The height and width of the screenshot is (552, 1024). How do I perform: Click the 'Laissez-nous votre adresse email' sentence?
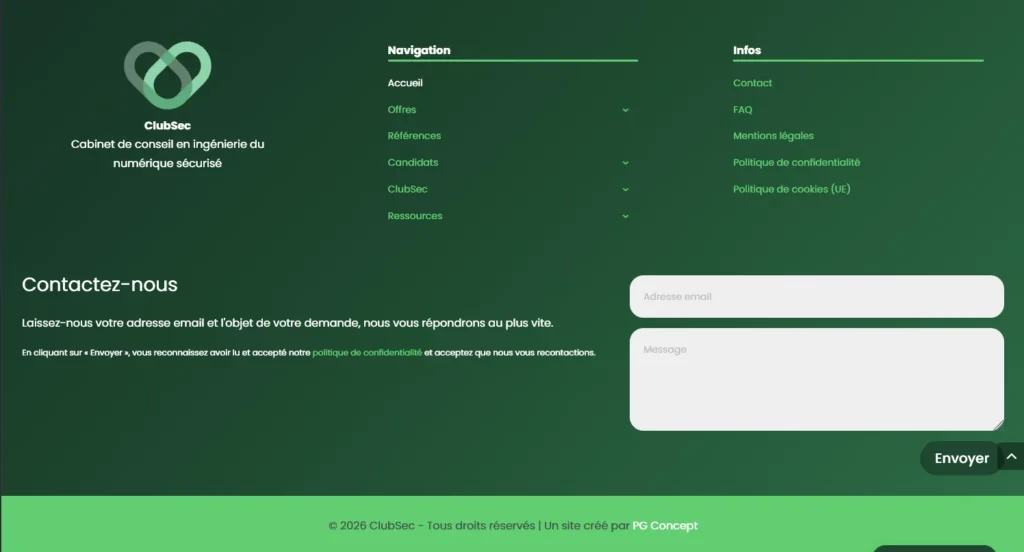click(287, 323)
